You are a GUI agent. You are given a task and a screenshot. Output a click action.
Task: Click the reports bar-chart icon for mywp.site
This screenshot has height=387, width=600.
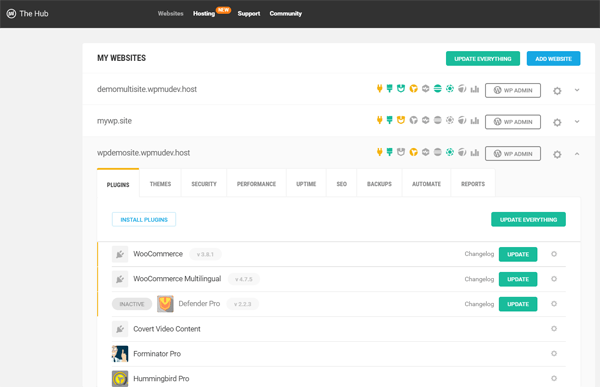click(x=475, y=120)
